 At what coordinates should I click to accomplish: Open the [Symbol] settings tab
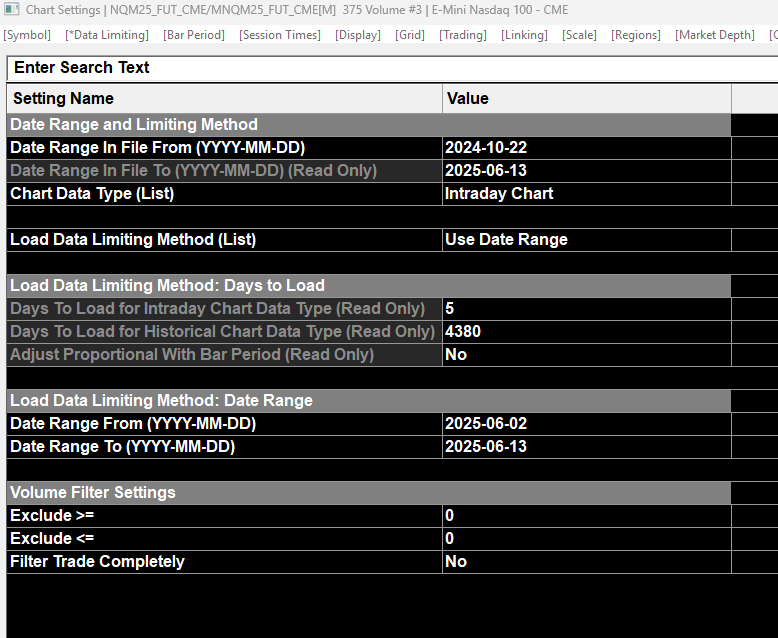point(27,35)
